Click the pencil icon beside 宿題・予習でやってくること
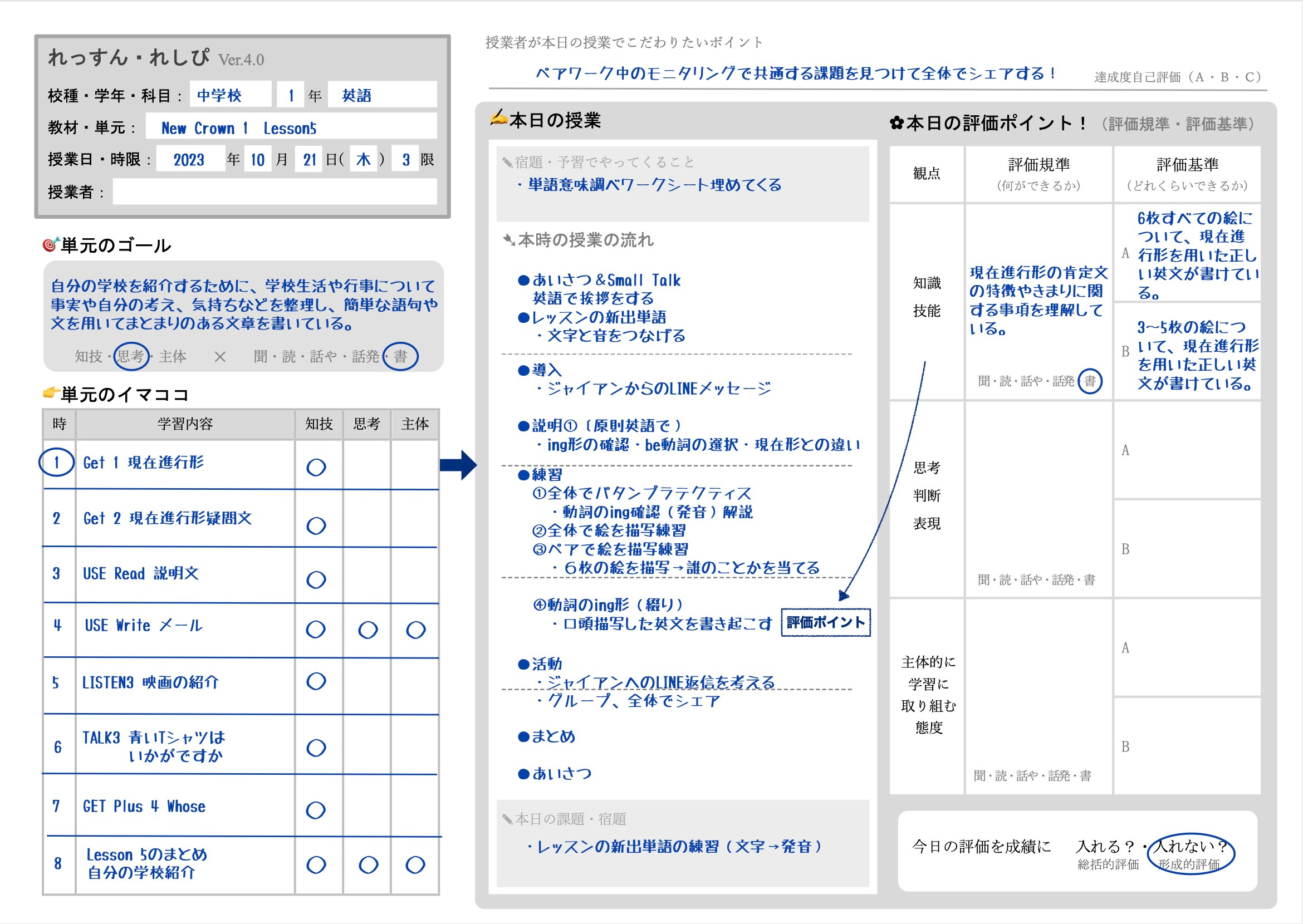This screenshot has height=924, width=1303. coord(507,163)
